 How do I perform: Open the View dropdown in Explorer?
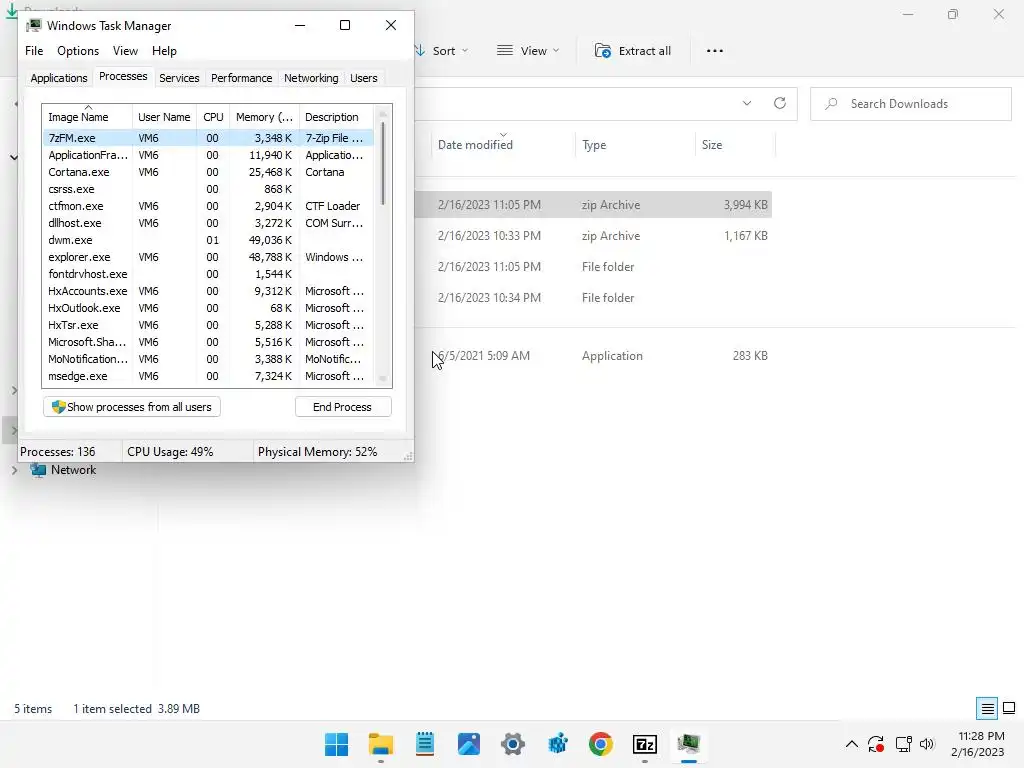528,51
